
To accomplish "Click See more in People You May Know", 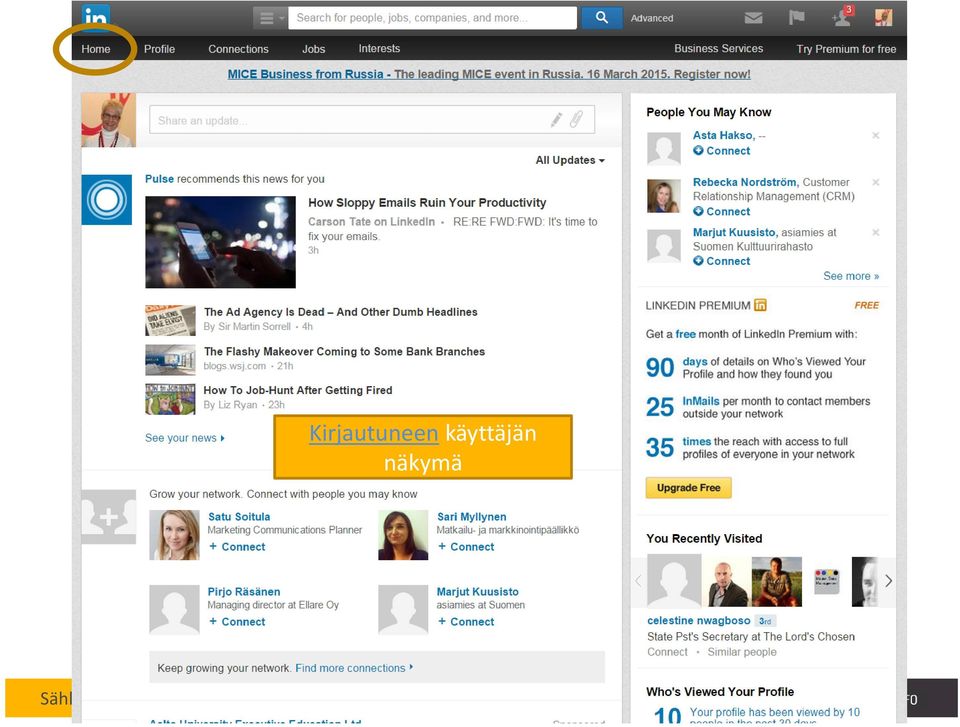I will tap(851, 276).
